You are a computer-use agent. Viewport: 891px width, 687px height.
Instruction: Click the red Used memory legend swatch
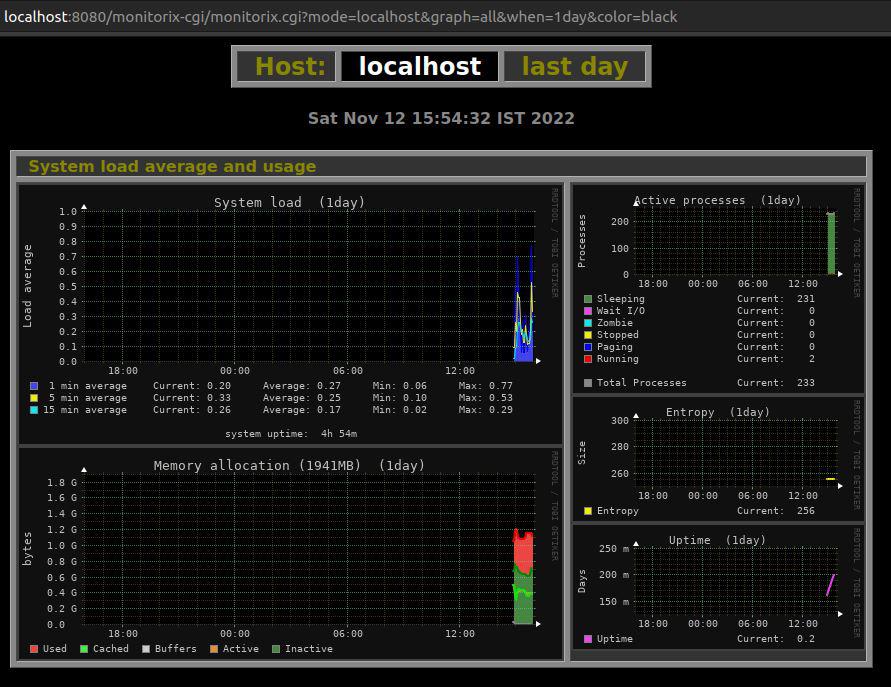coord(34,649)
